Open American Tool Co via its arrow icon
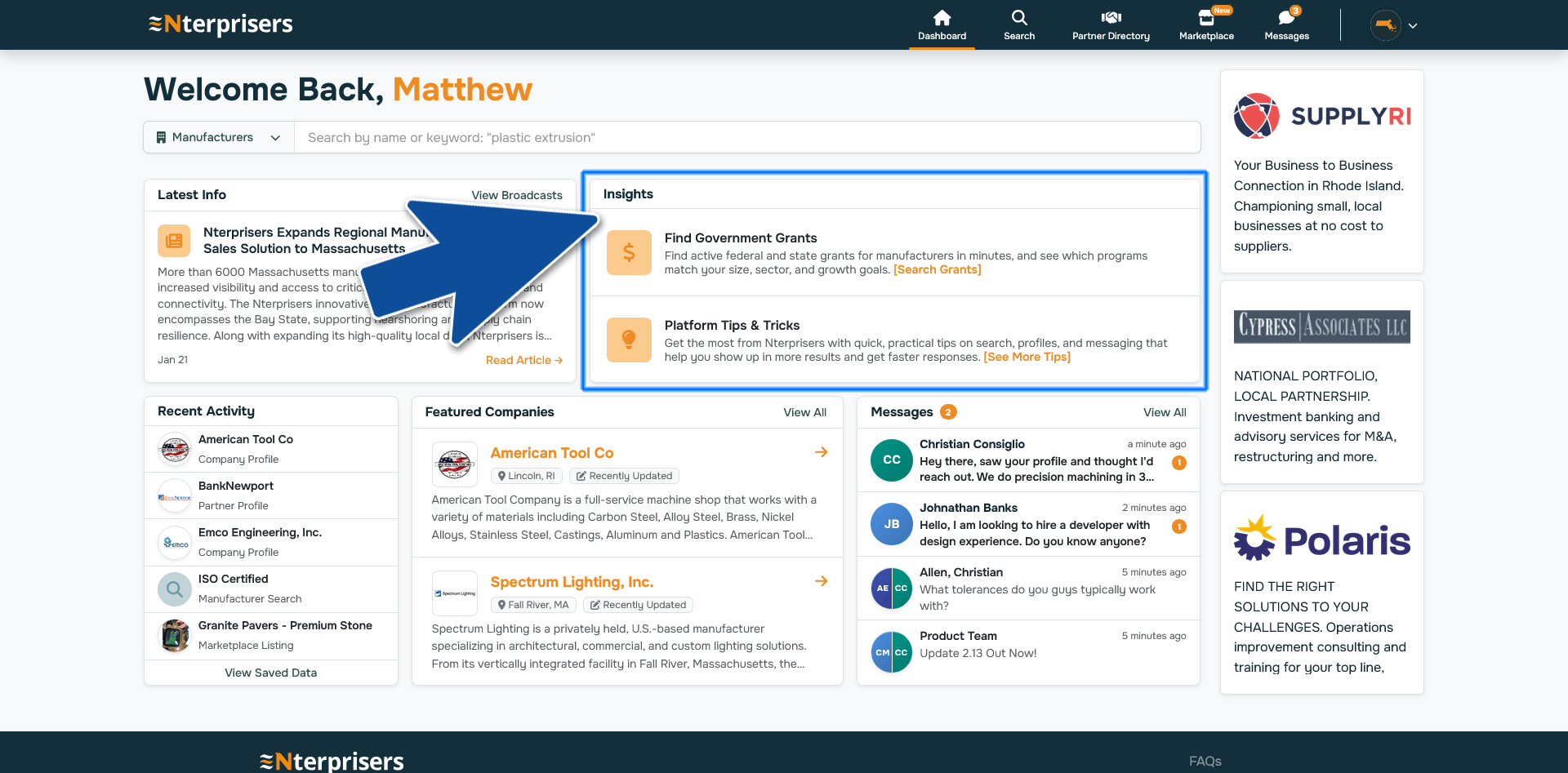1568x773 pixels. 821,452
